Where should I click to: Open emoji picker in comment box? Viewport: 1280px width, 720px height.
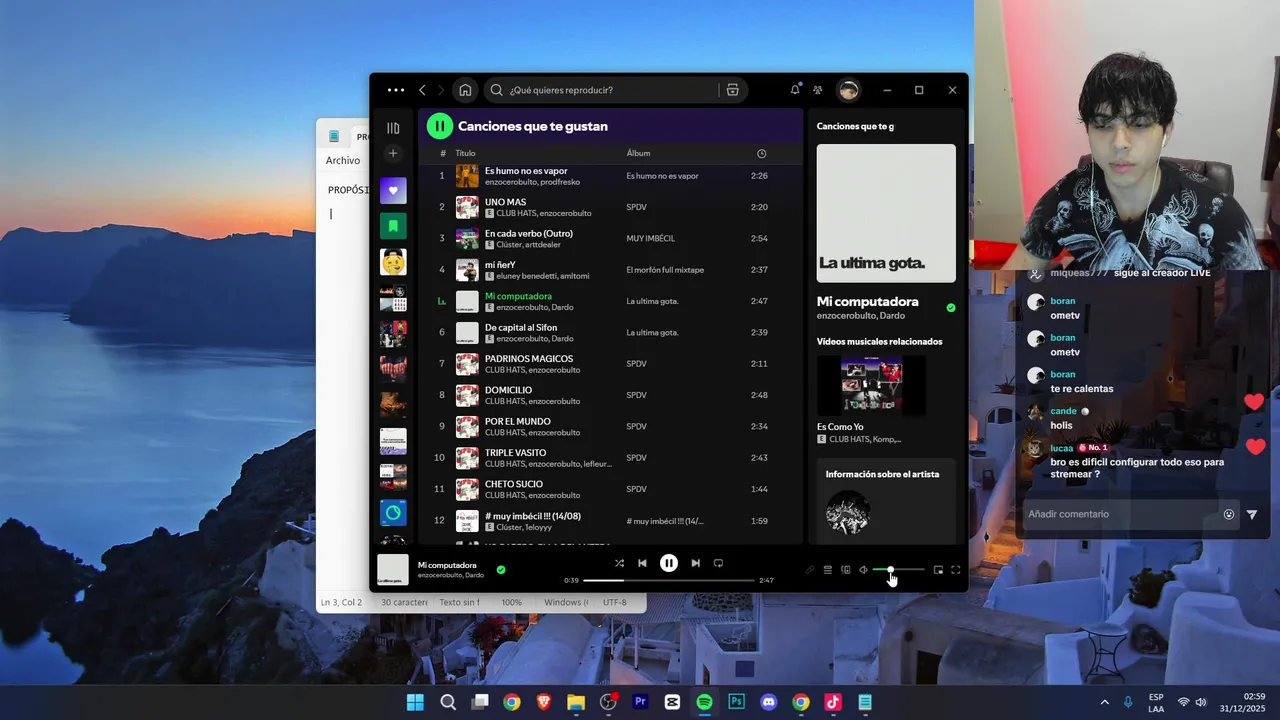click(1229, 514)
